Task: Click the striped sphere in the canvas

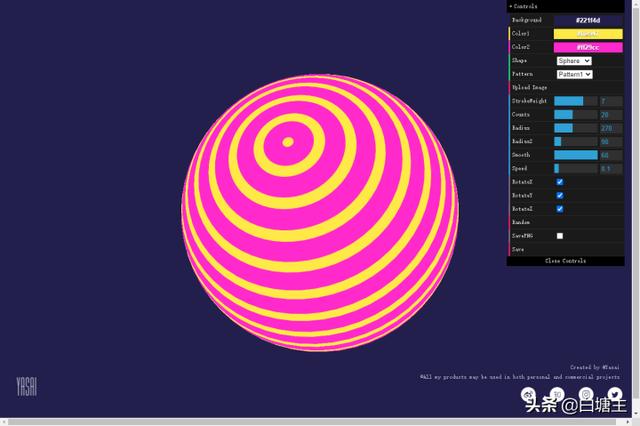Action: tap(320, 213)
